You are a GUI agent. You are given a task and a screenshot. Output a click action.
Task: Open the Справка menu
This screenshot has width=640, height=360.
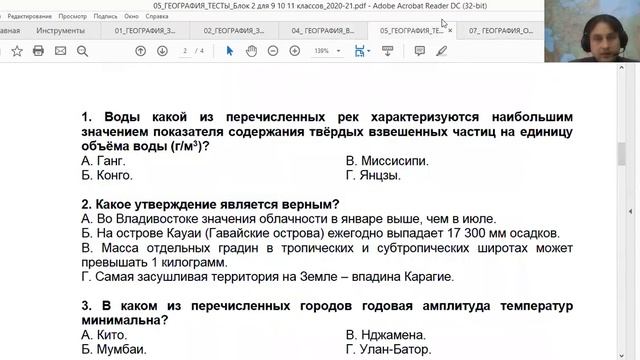click(157, 16)
